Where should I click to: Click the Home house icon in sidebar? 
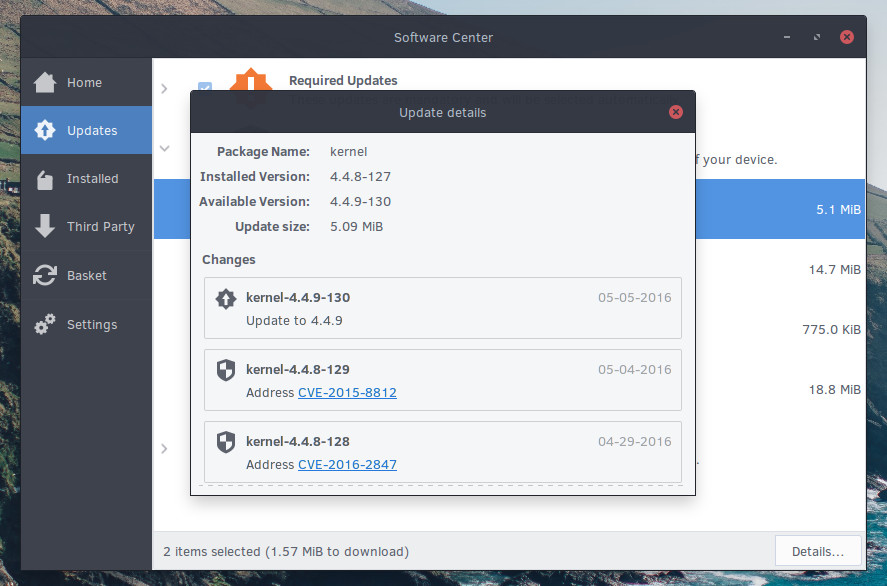coord(45,83)
